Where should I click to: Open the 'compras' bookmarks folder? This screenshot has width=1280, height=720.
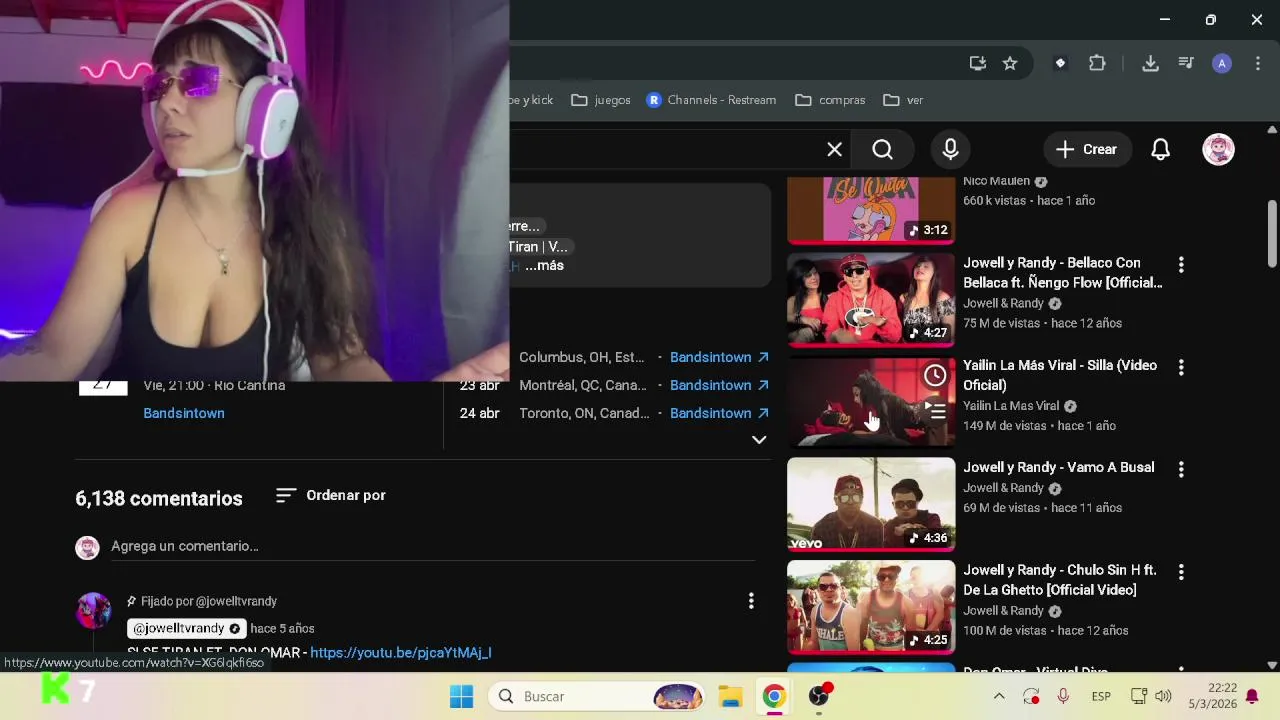[x=830, y=100]
